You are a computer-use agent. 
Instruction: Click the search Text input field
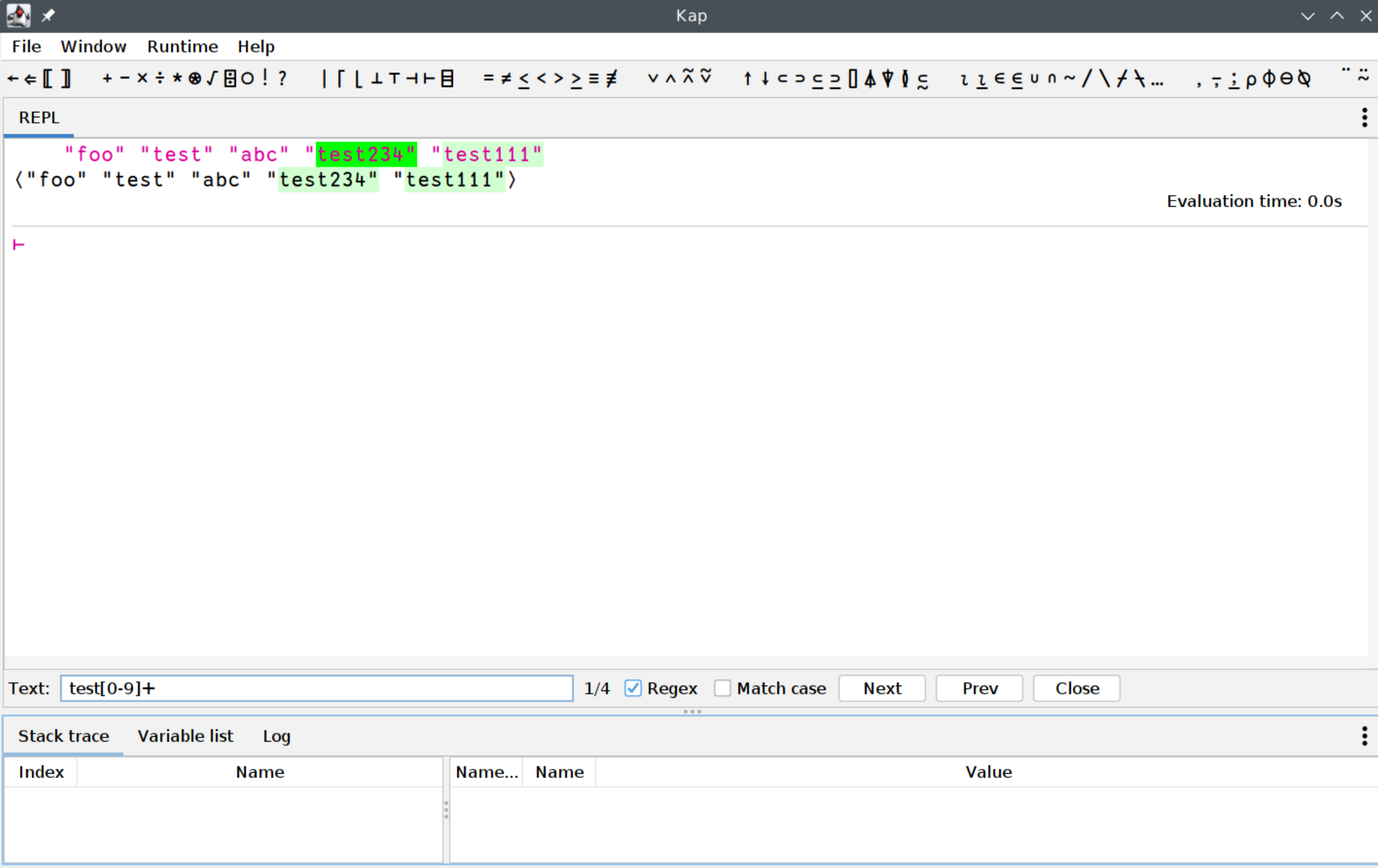coord(316,688)
